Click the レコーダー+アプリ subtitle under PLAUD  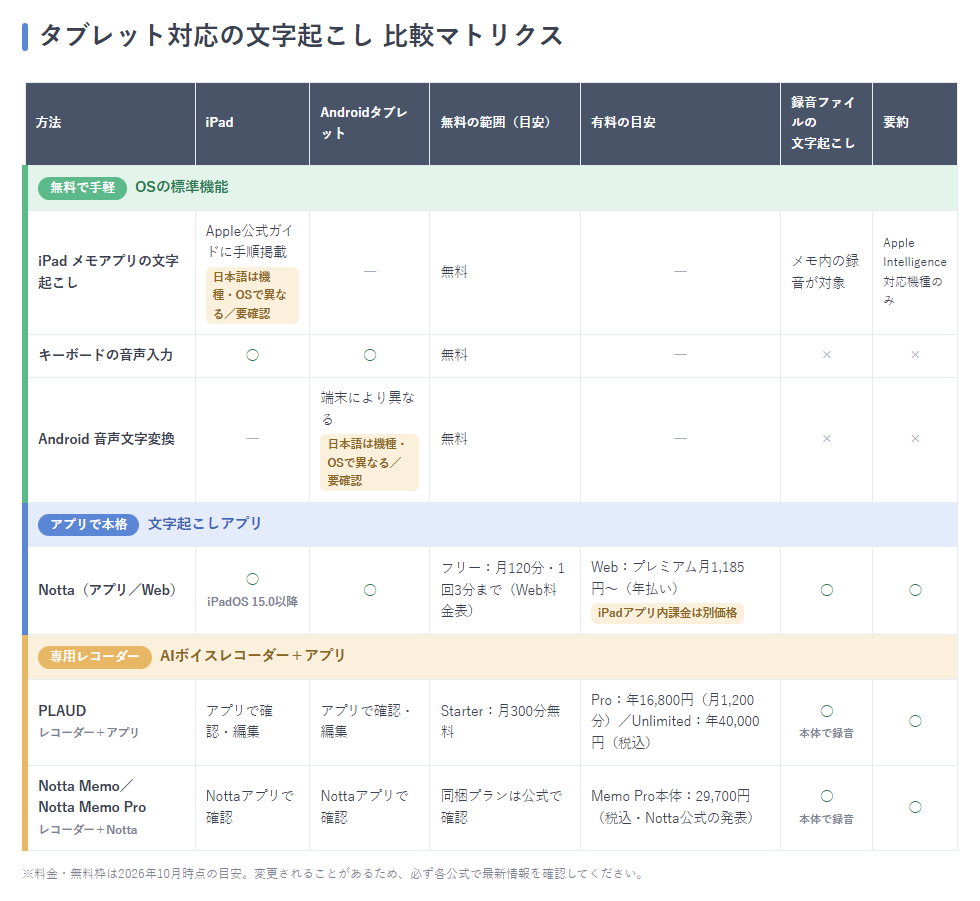(89, 732)
